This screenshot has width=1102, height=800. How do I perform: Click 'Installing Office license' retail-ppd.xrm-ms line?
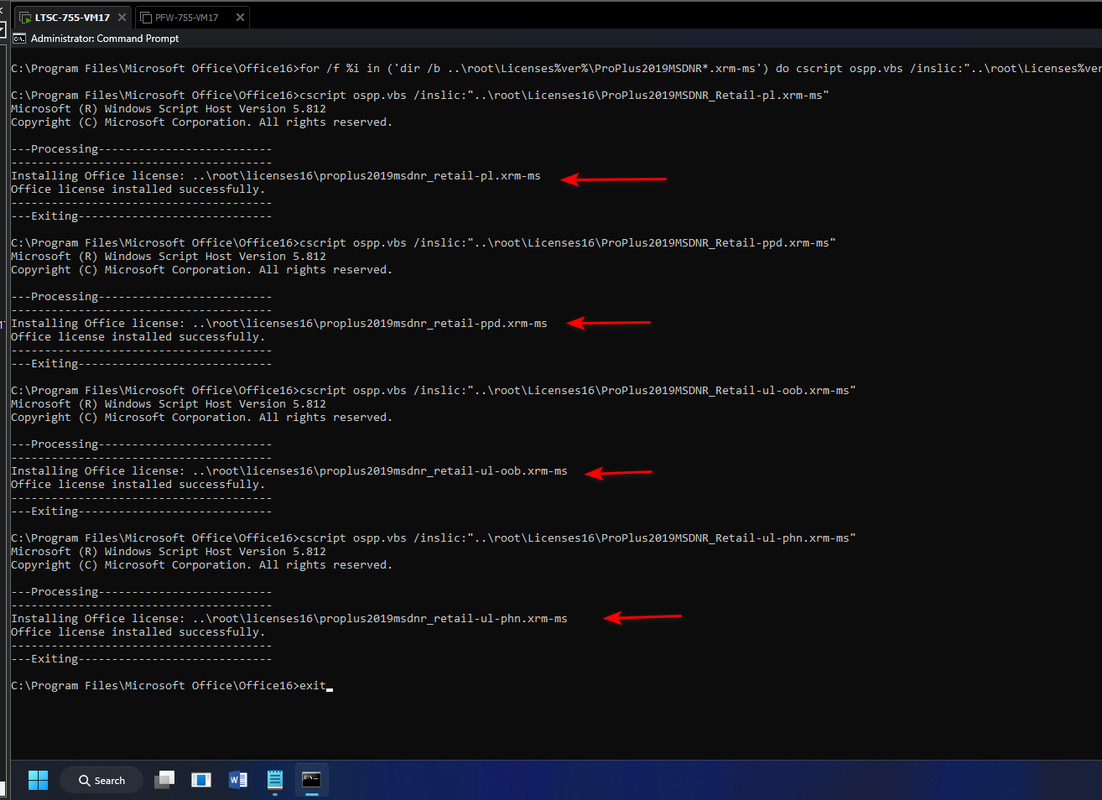pos(279,323)
